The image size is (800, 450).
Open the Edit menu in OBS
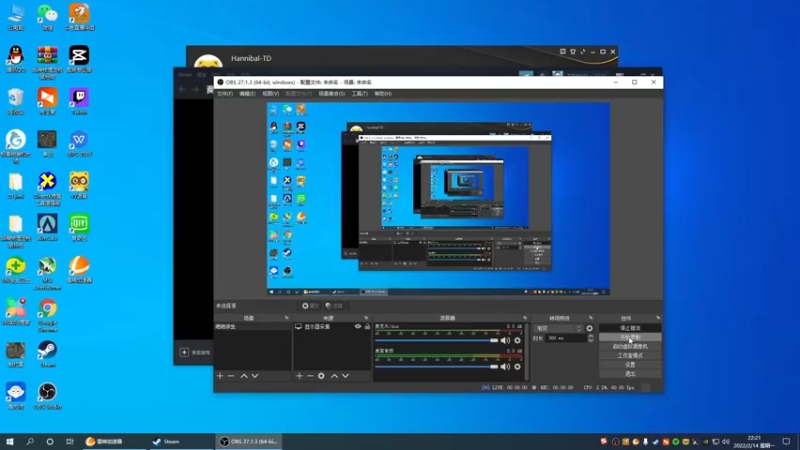pos(247,94)
